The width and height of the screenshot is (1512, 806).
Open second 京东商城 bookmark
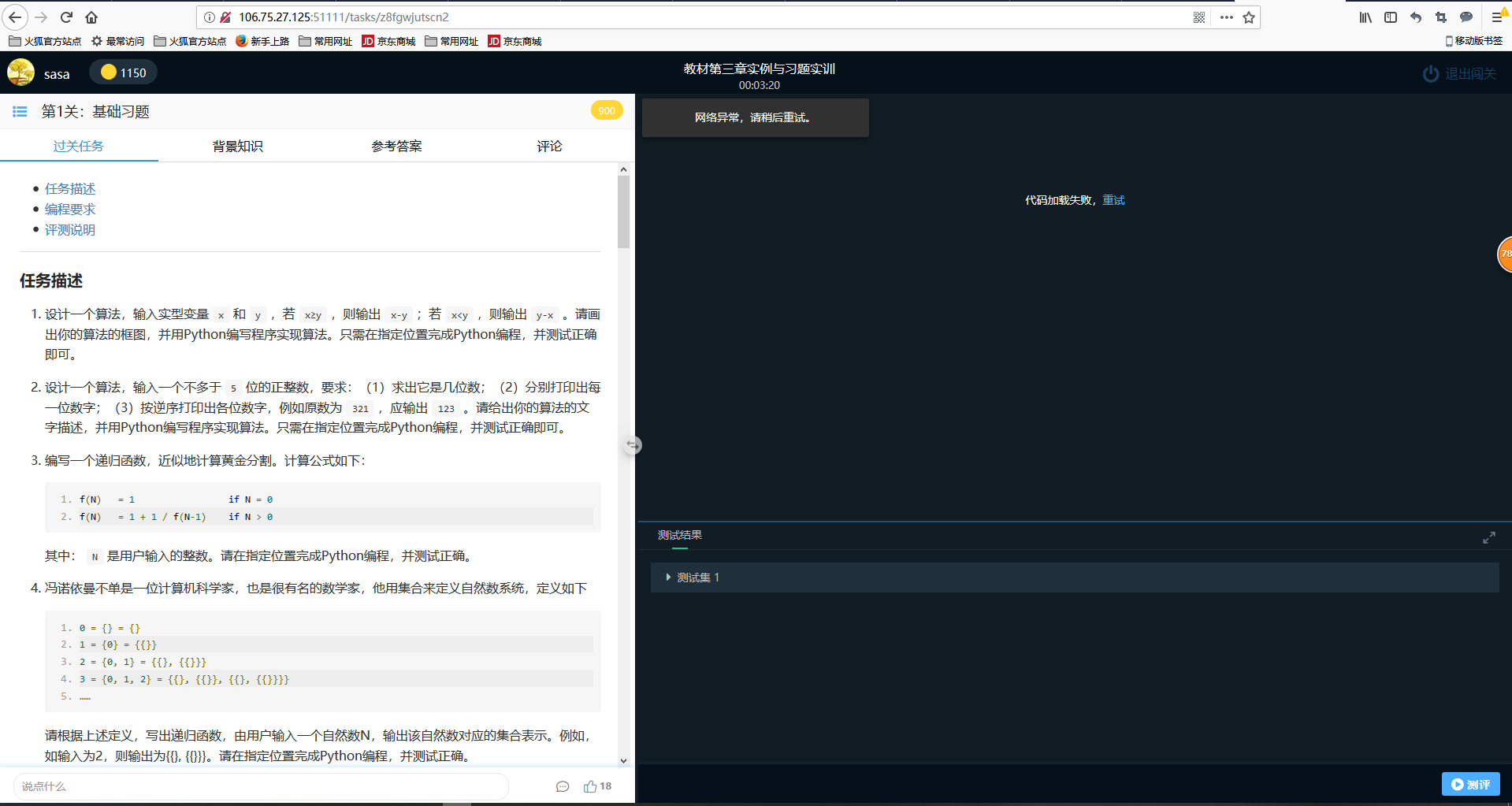(x=515, y=41)
